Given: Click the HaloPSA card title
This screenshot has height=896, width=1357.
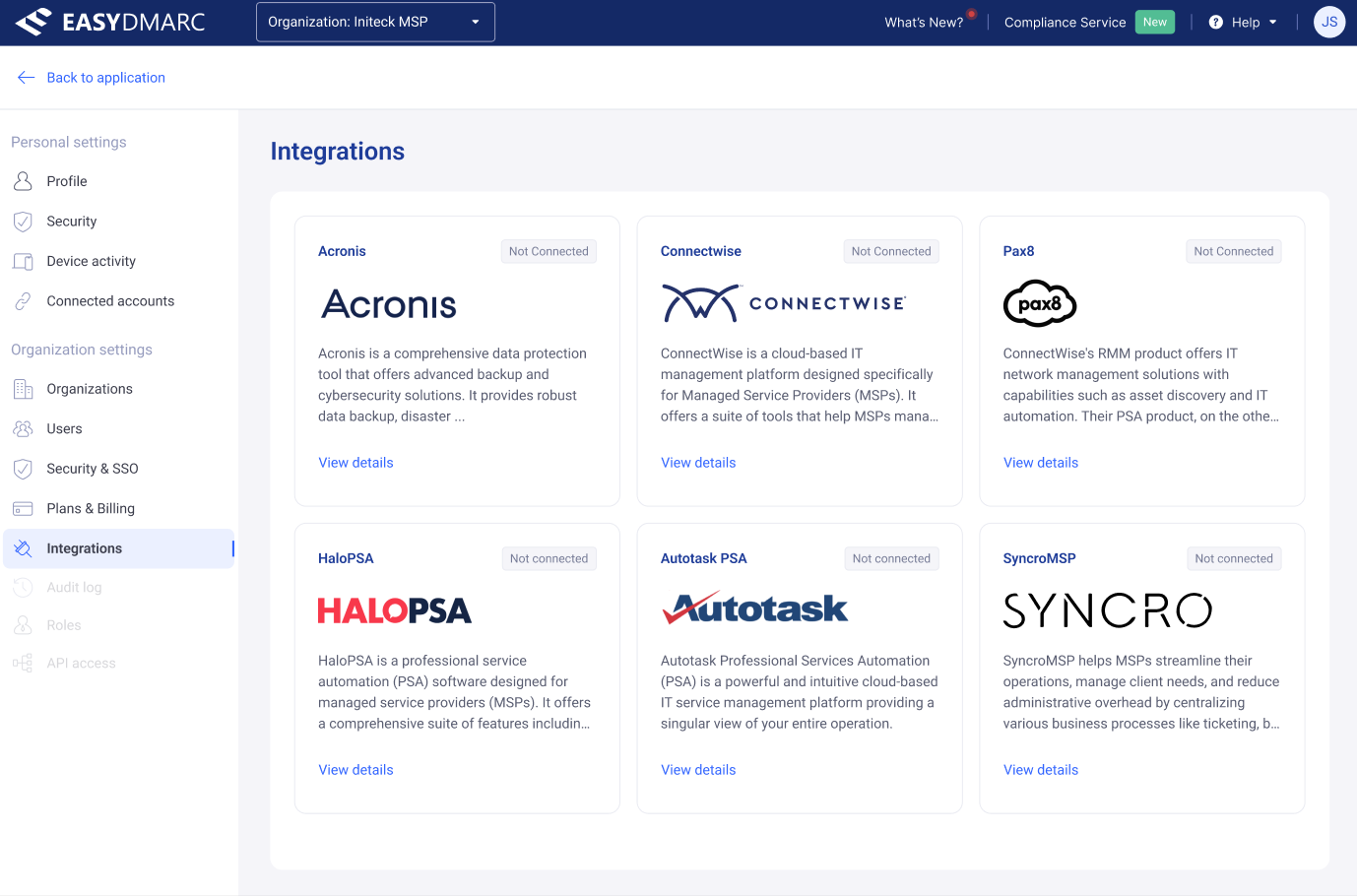Looking at the screenshot, I should tap(346, 558).
